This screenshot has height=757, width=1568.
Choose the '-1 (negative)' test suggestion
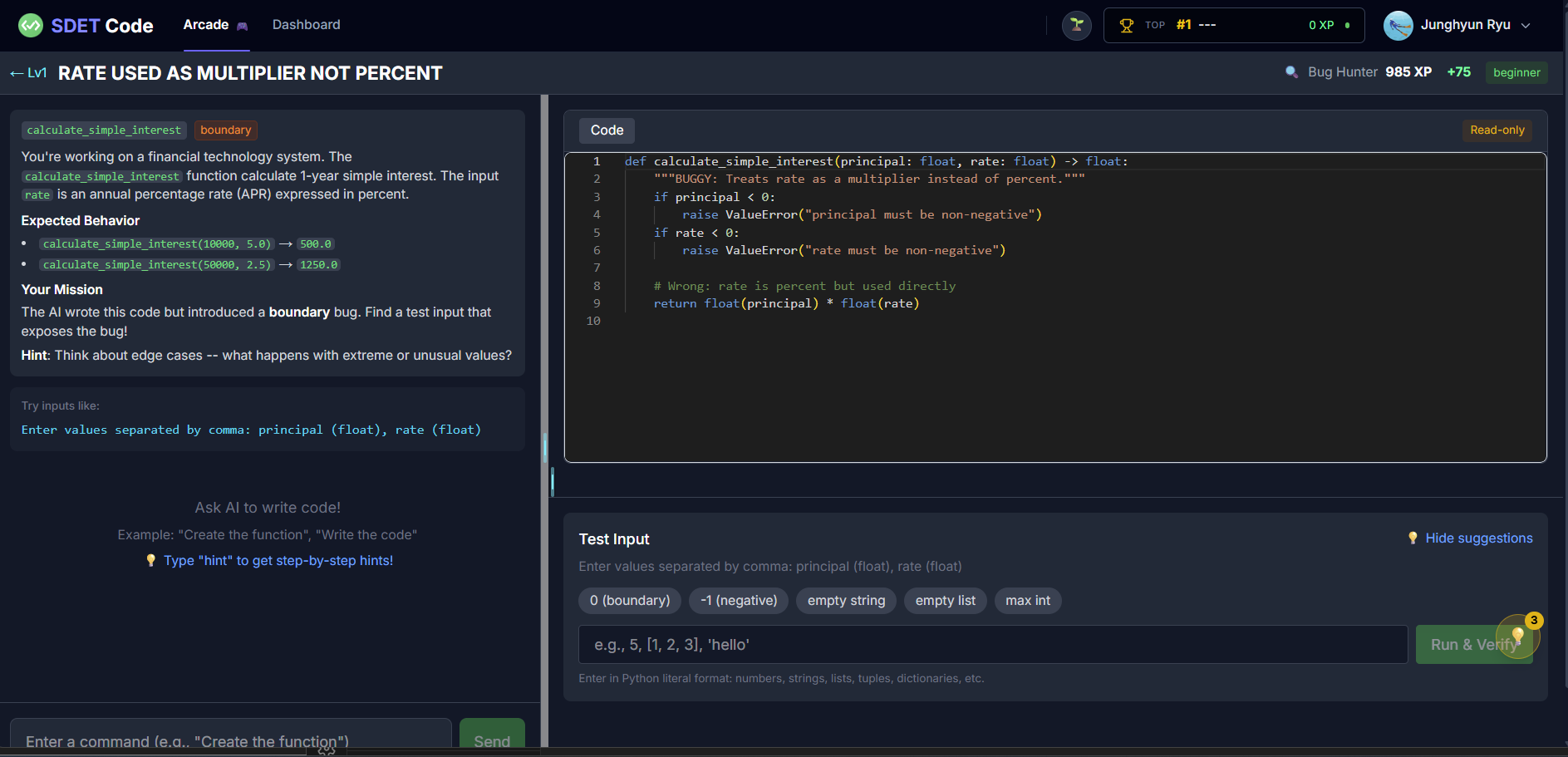(738, 600)
